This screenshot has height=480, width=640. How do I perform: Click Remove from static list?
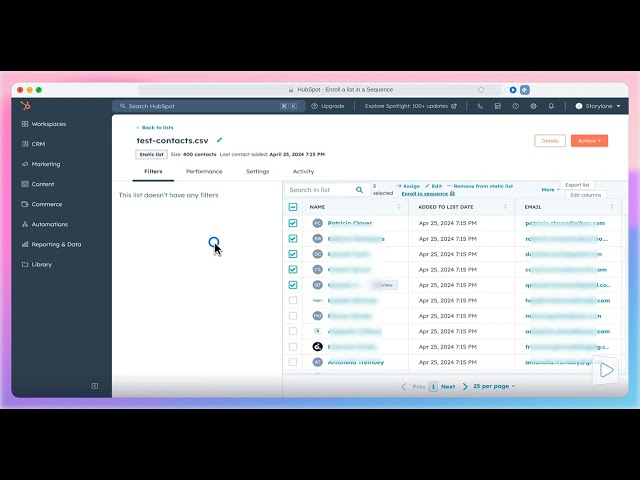tap(480, 186)
